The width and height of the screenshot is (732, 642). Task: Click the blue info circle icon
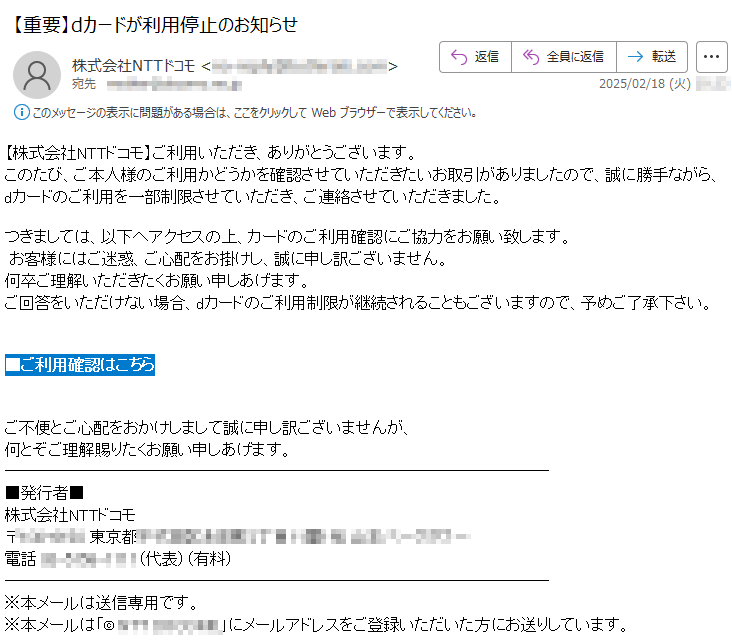[21, 113]
